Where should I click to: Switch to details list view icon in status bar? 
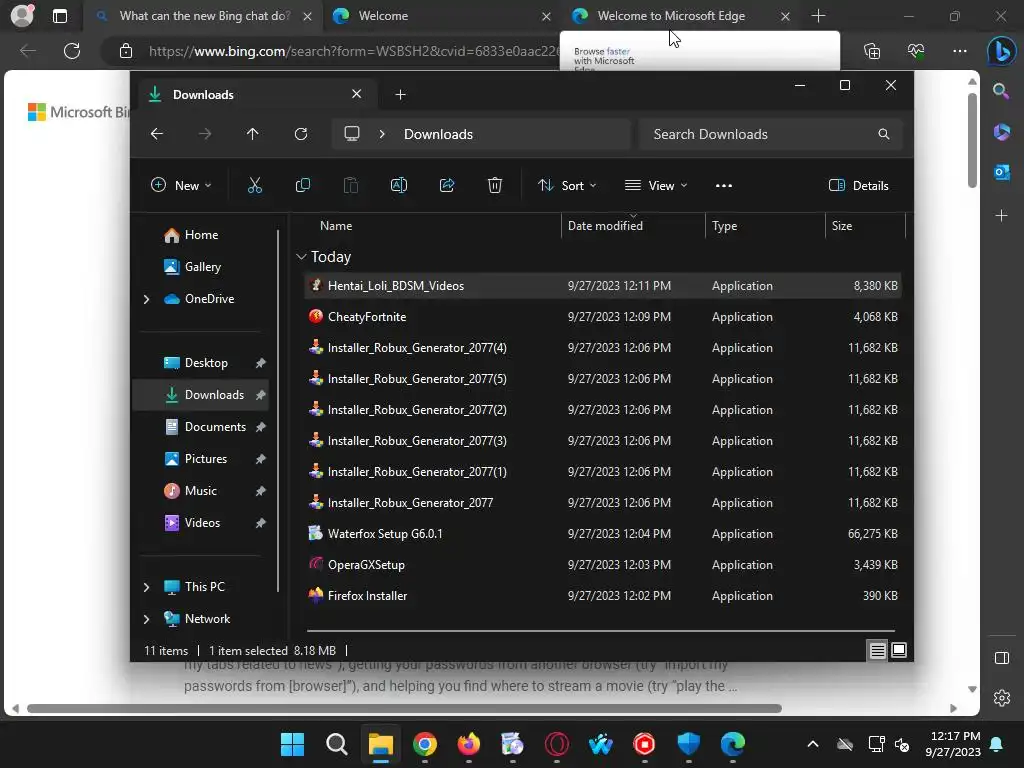[877, 650]
